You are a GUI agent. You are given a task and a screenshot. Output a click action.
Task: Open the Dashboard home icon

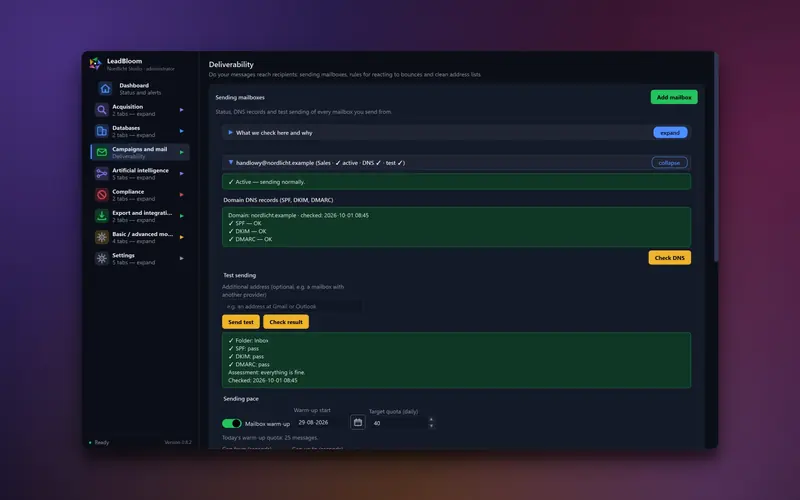[105, 89]
